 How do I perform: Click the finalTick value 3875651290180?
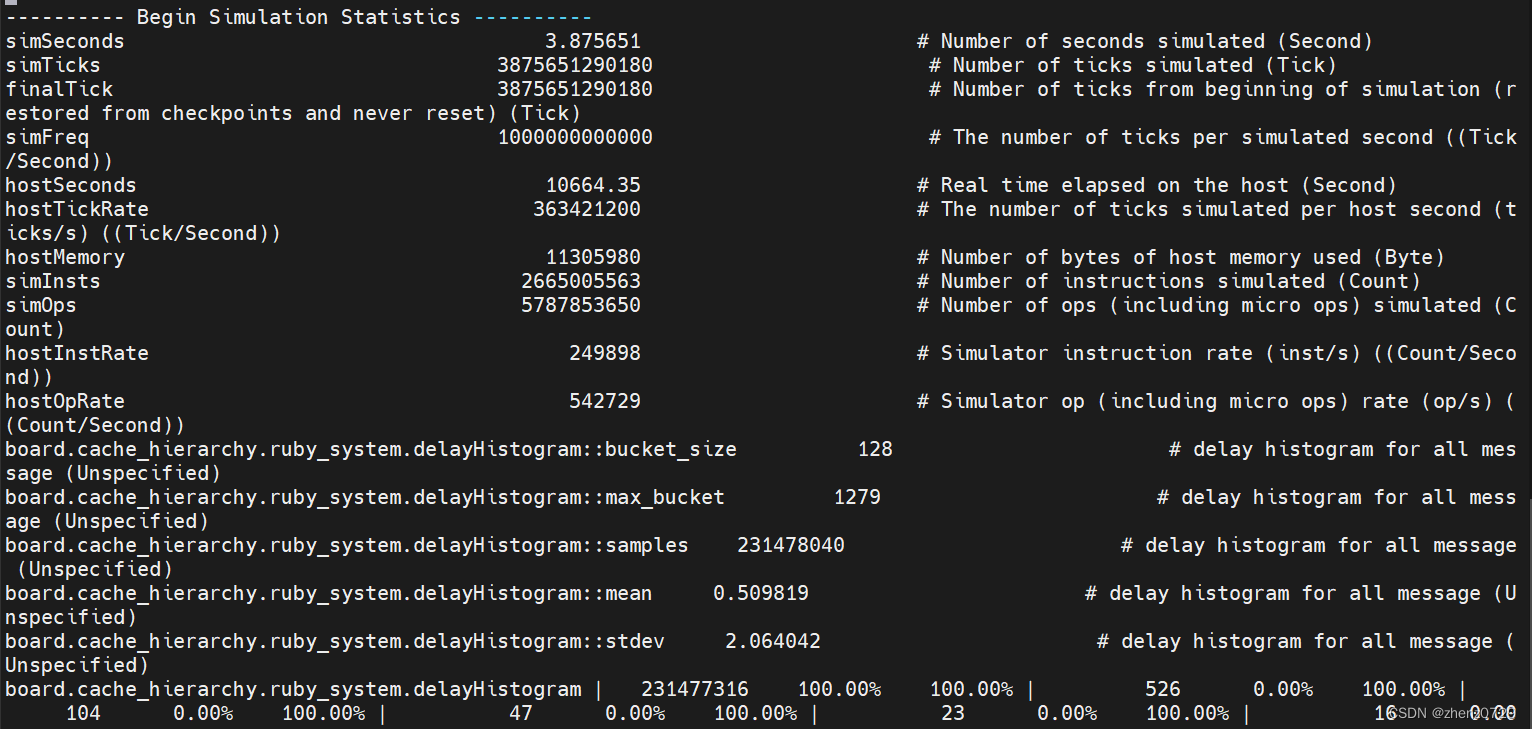click(575, 89)
